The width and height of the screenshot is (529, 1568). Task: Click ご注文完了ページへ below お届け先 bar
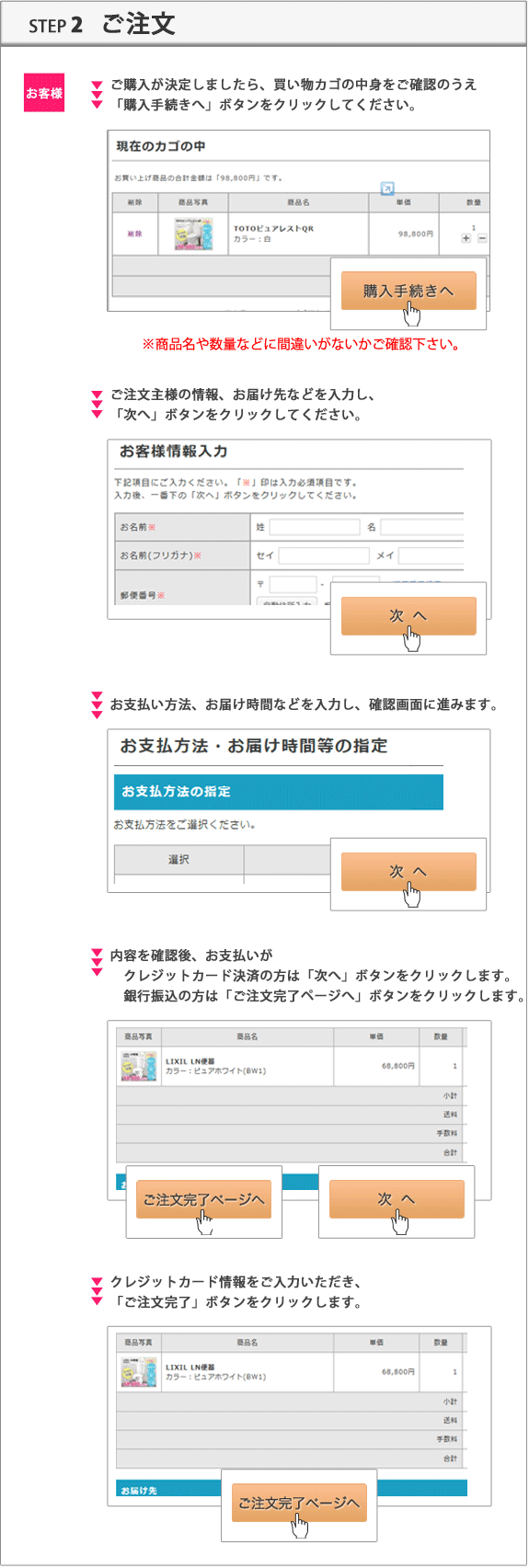point(299,1503)
